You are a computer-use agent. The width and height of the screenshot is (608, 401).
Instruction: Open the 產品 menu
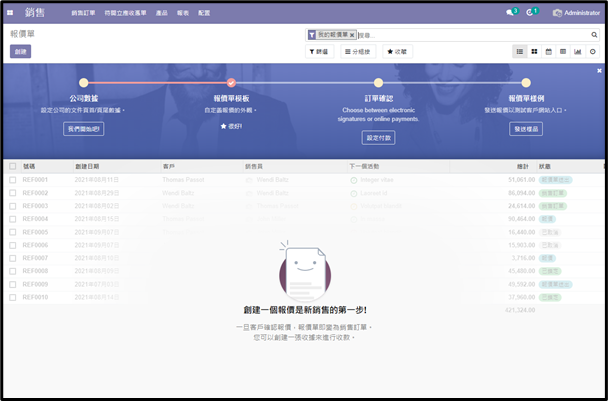pyautogui.click(x=162, y=13)
